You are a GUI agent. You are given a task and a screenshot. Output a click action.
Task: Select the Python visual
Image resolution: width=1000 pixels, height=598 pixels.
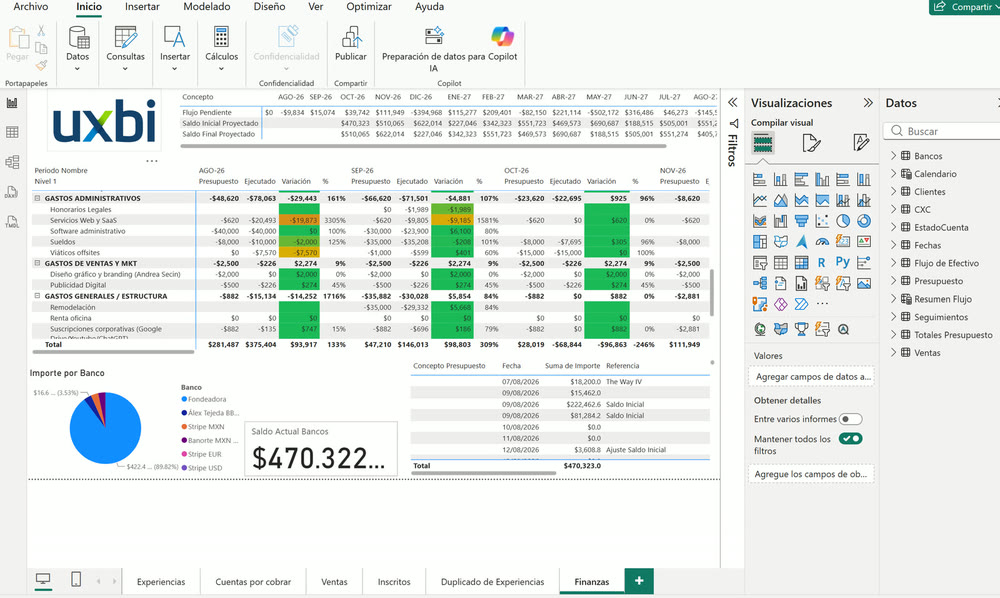point(843,263)
